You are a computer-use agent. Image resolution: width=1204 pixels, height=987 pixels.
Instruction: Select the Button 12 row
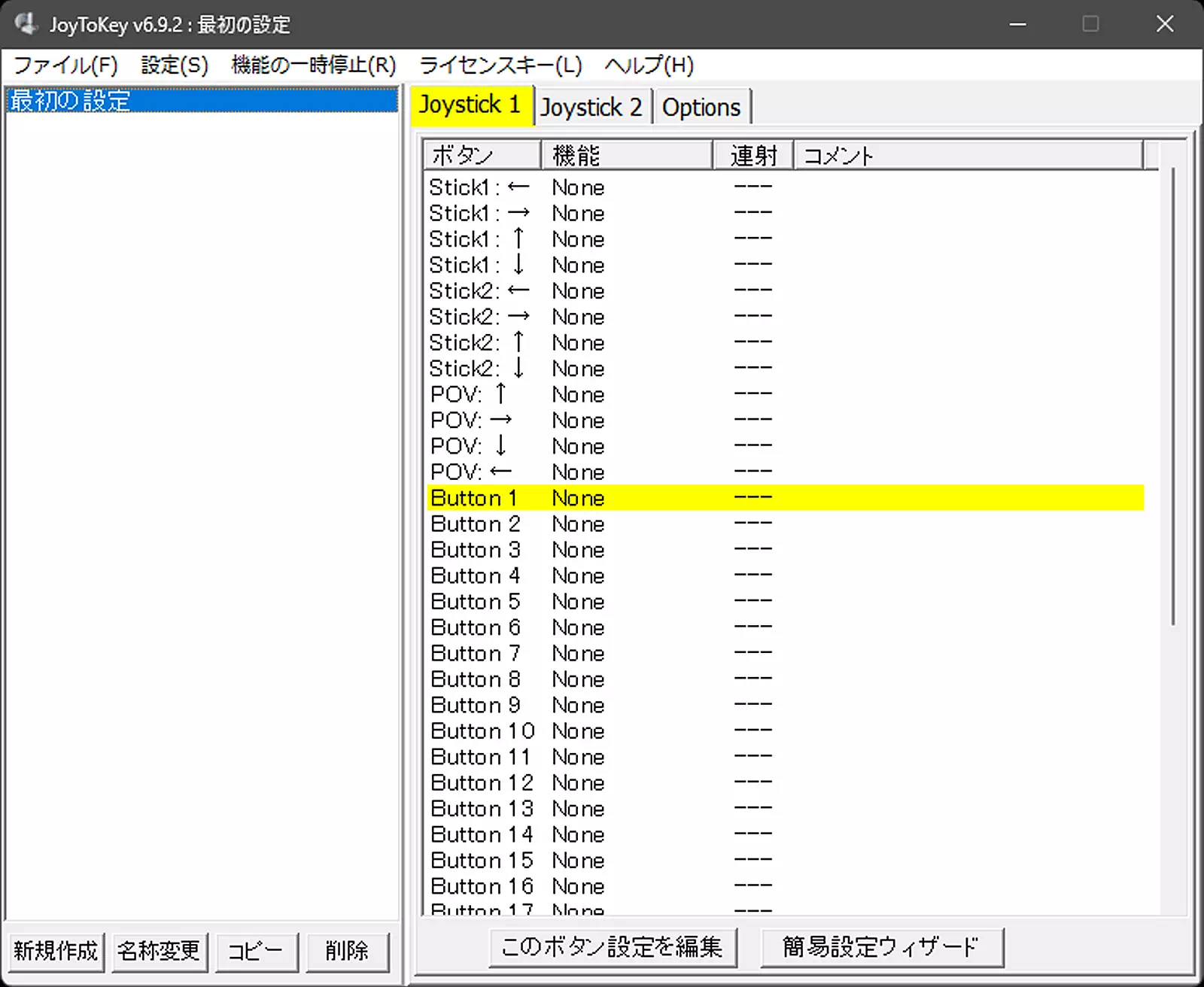coord(786,783)
